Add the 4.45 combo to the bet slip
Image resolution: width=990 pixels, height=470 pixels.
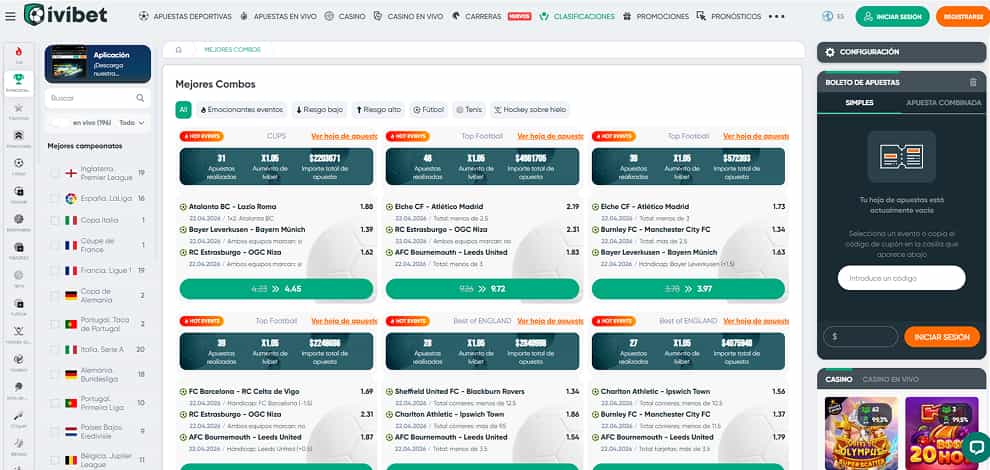tap(277, 289)
